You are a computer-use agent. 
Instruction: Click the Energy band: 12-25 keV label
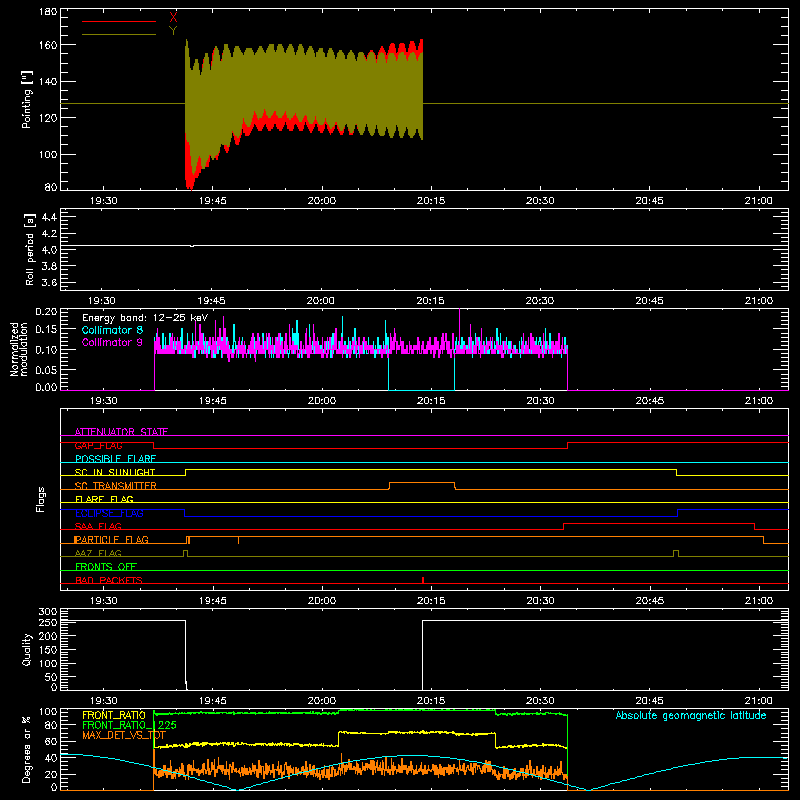tap(145, 318)
